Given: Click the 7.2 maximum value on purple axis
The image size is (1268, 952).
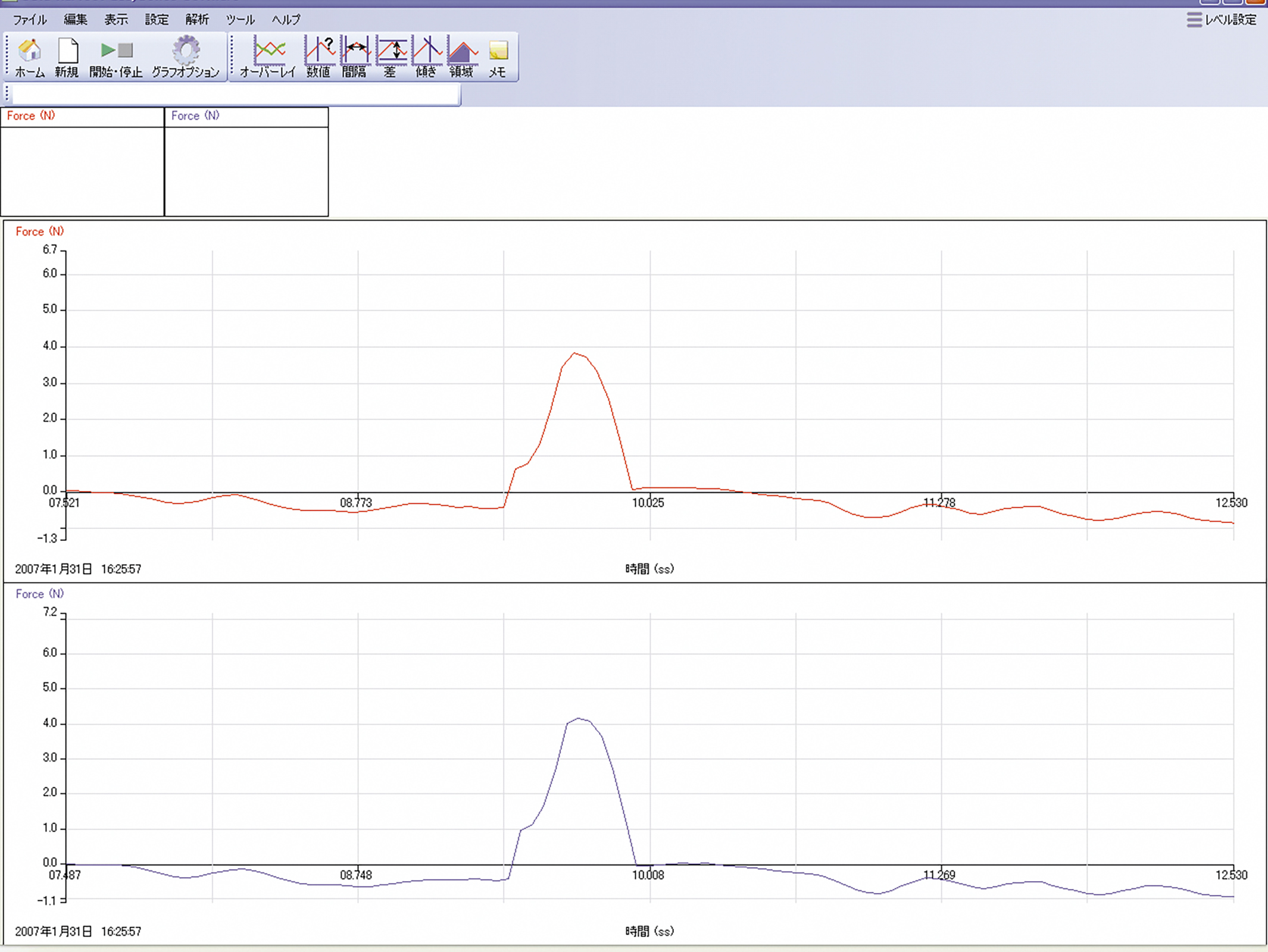Looking at the screenshot, I should coord(50,613).
